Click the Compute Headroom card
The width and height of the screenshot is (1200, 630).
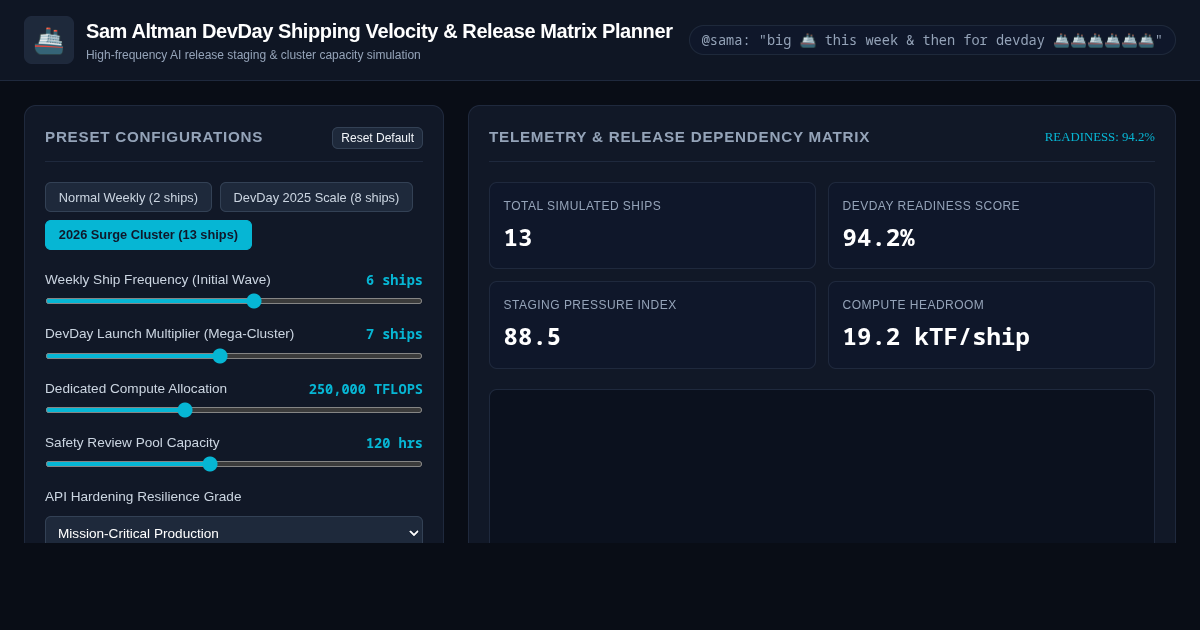pyautogui.click(x=991, y=325)
